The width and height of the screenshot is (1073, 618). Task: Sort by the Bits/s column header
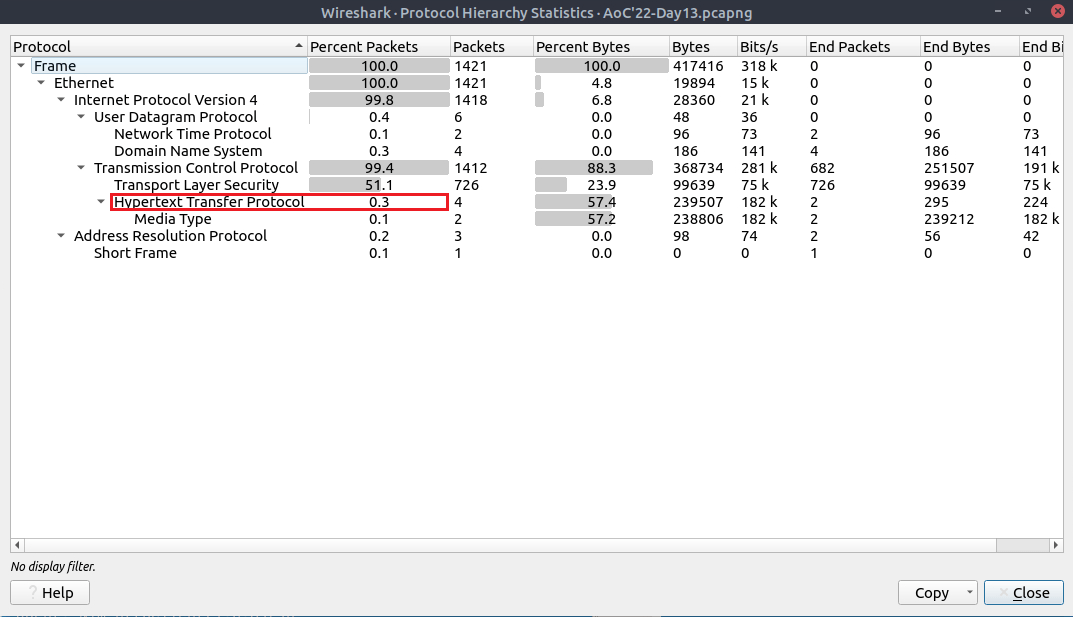pos(771,47)
